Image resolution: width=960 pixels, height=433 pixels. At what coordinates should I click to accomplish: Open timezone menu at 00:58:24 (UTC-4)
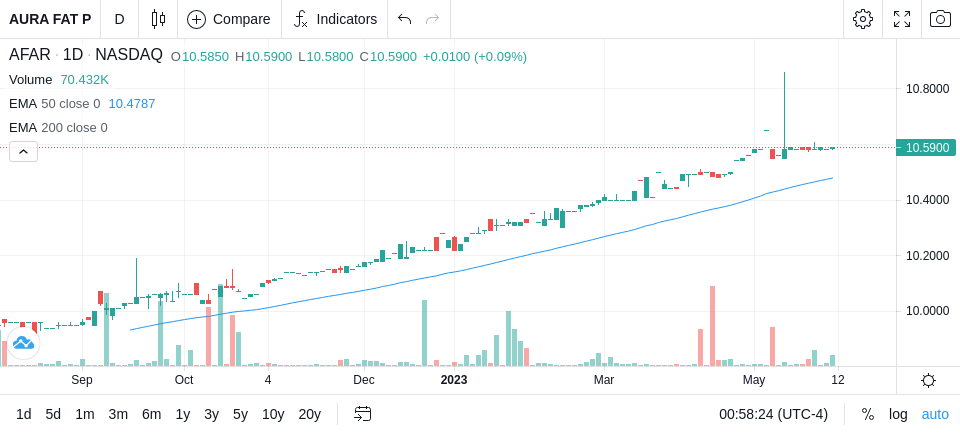pos(773,415)
